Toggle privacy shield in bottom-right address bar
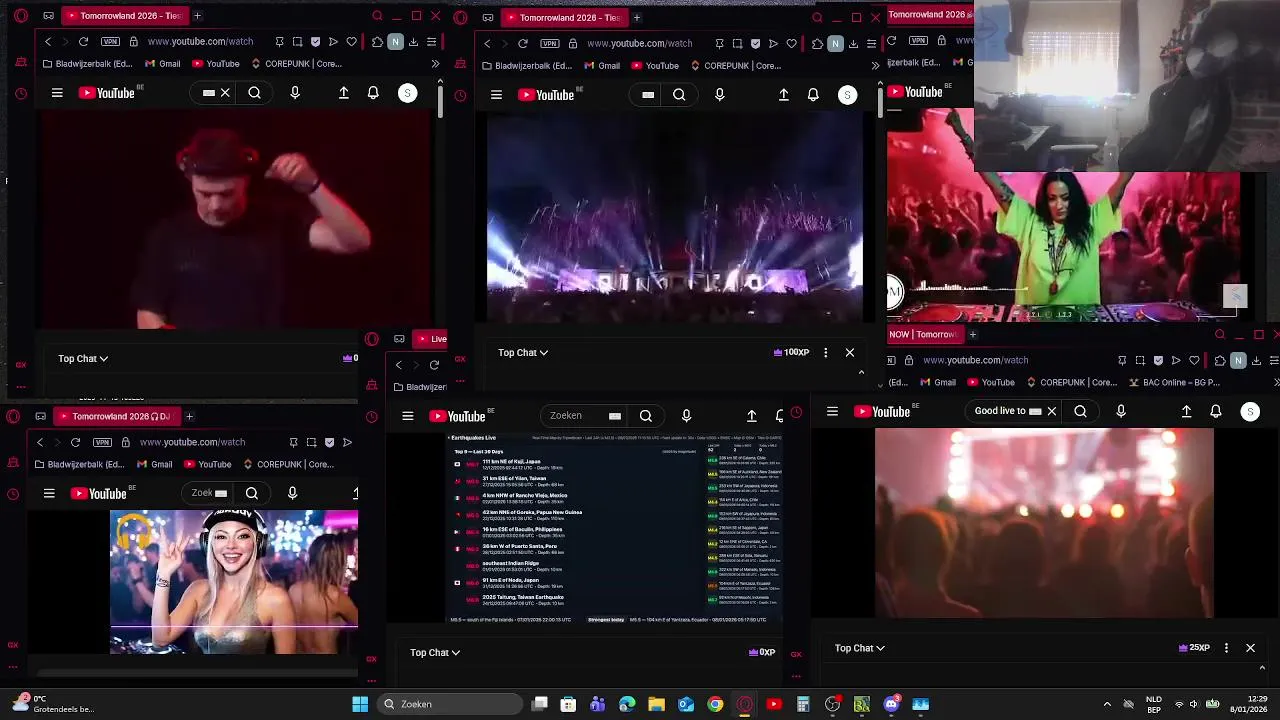 click(x=1158, y=360)
